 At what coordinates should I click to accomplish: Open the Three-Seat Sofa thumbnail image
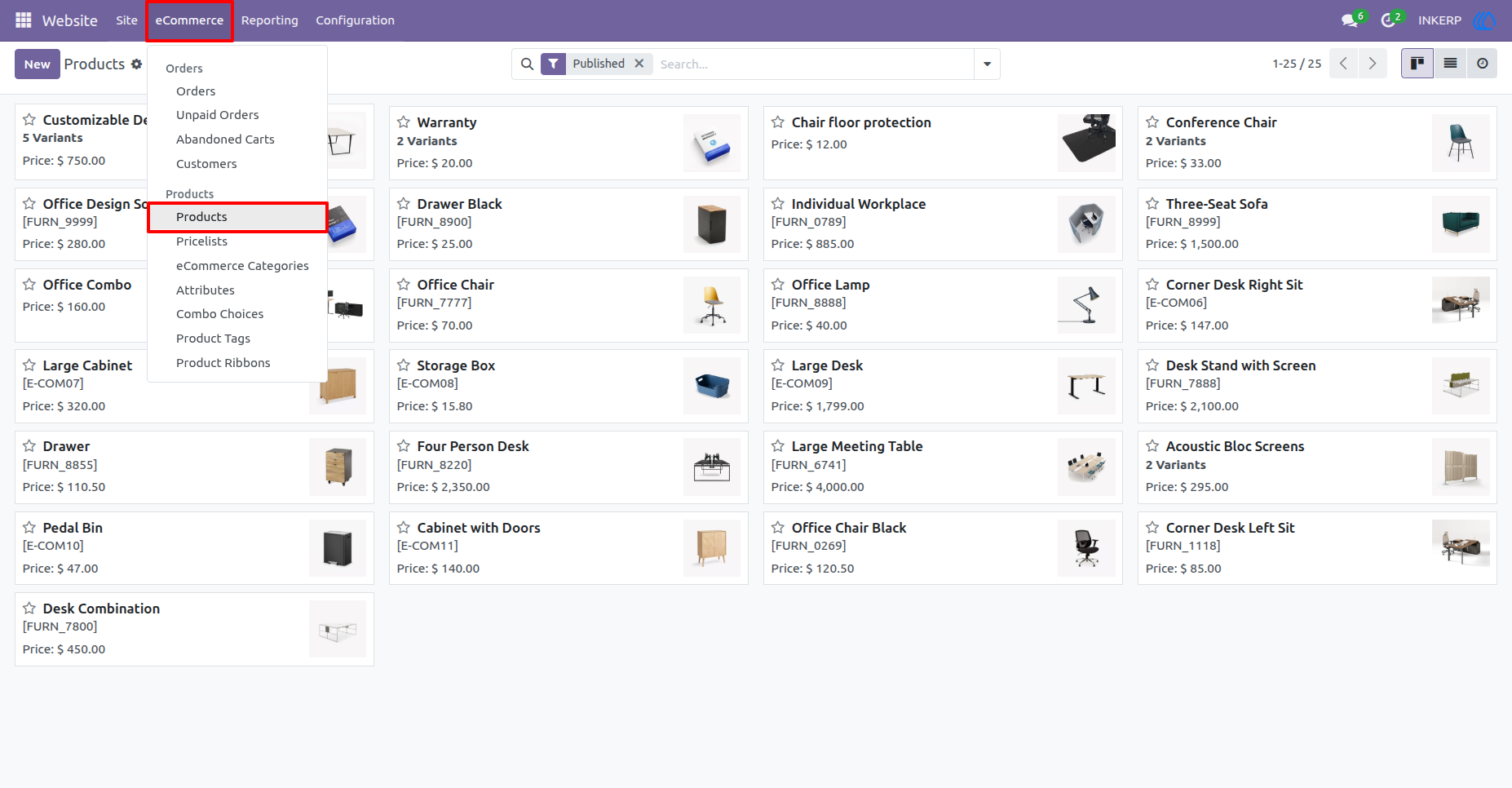[x=1461, y=224]
